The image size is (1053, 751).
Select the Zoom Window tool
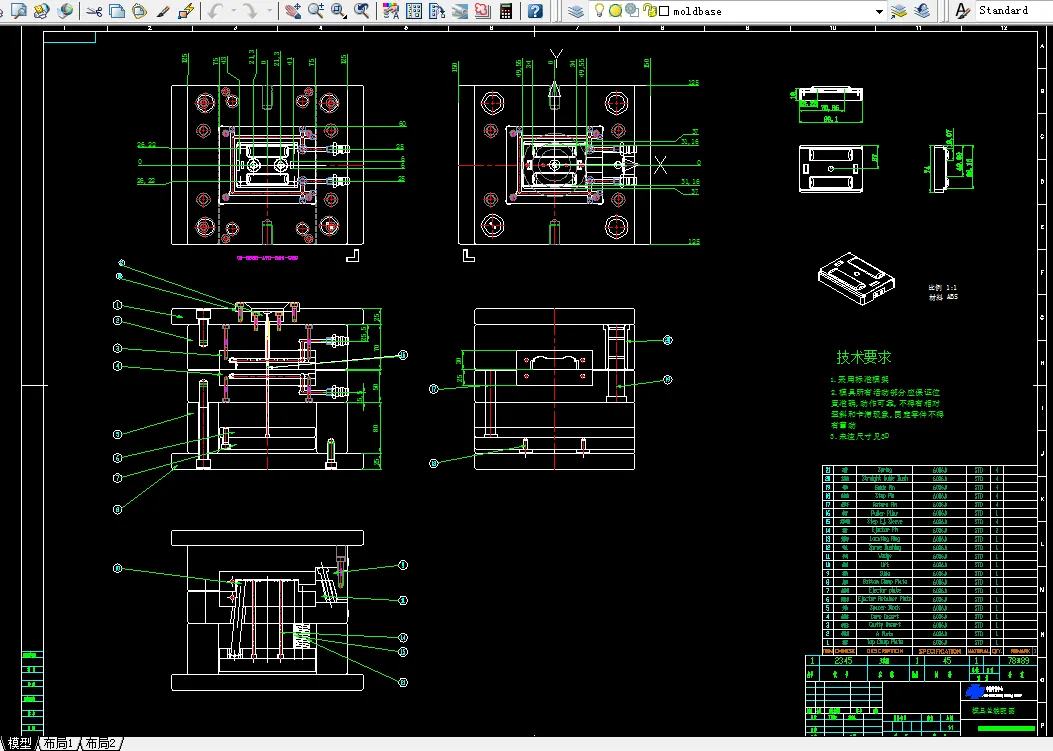pos(338,10)
